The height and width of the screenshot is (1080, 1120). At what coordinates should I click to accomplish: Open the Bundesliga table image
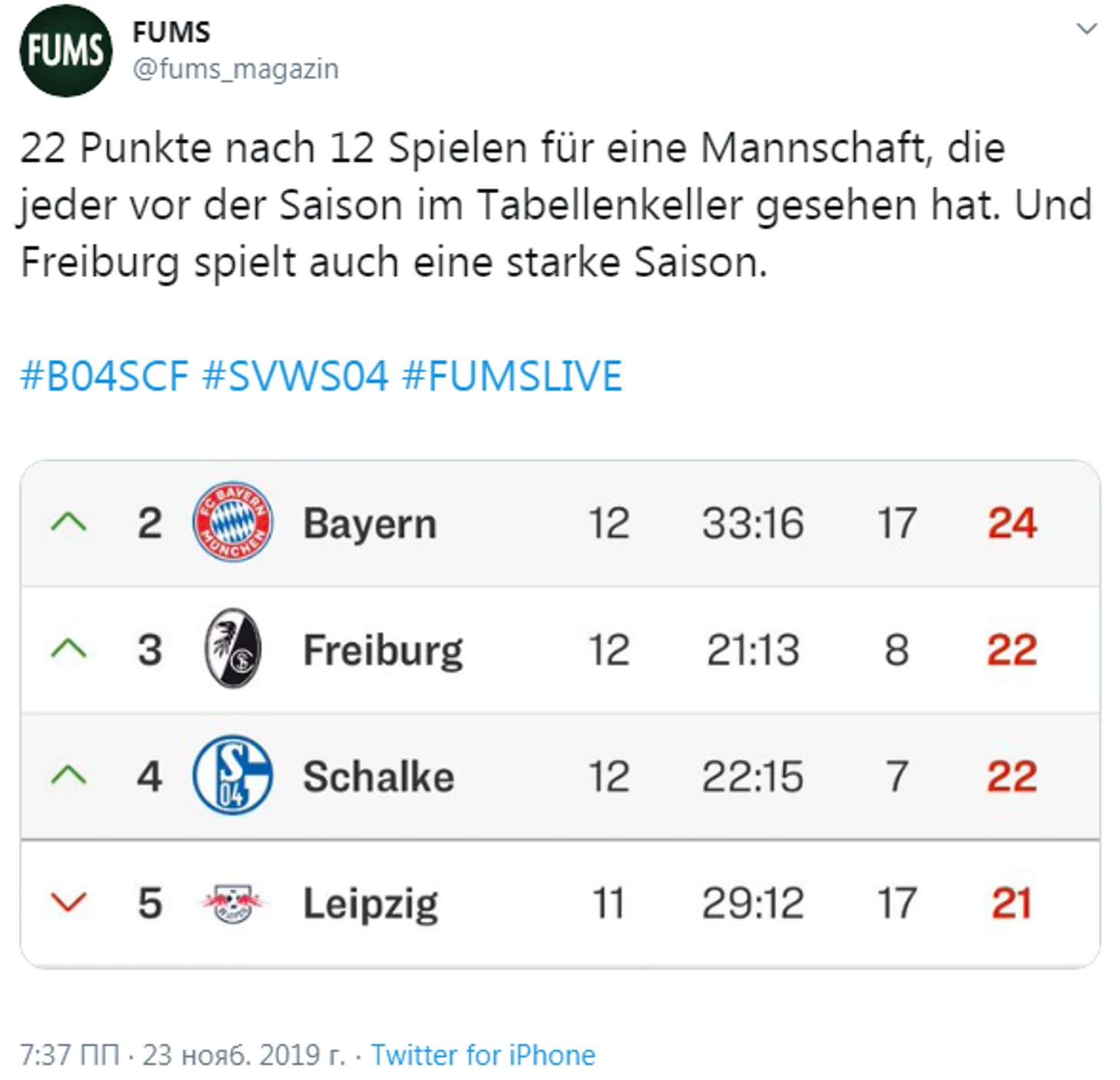[x=560, y=714]
